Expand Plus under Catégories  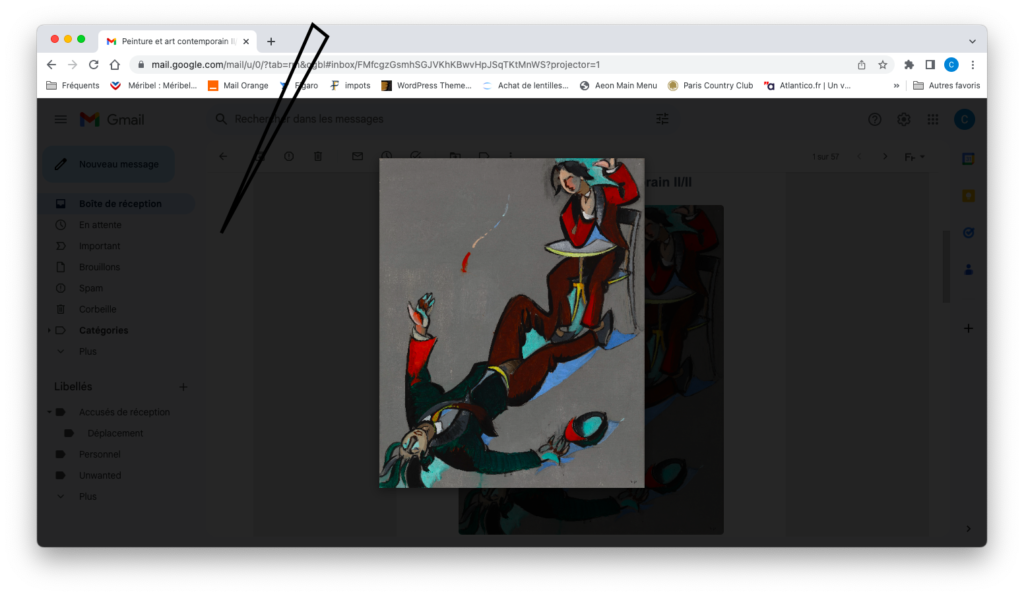coord(88,351)
